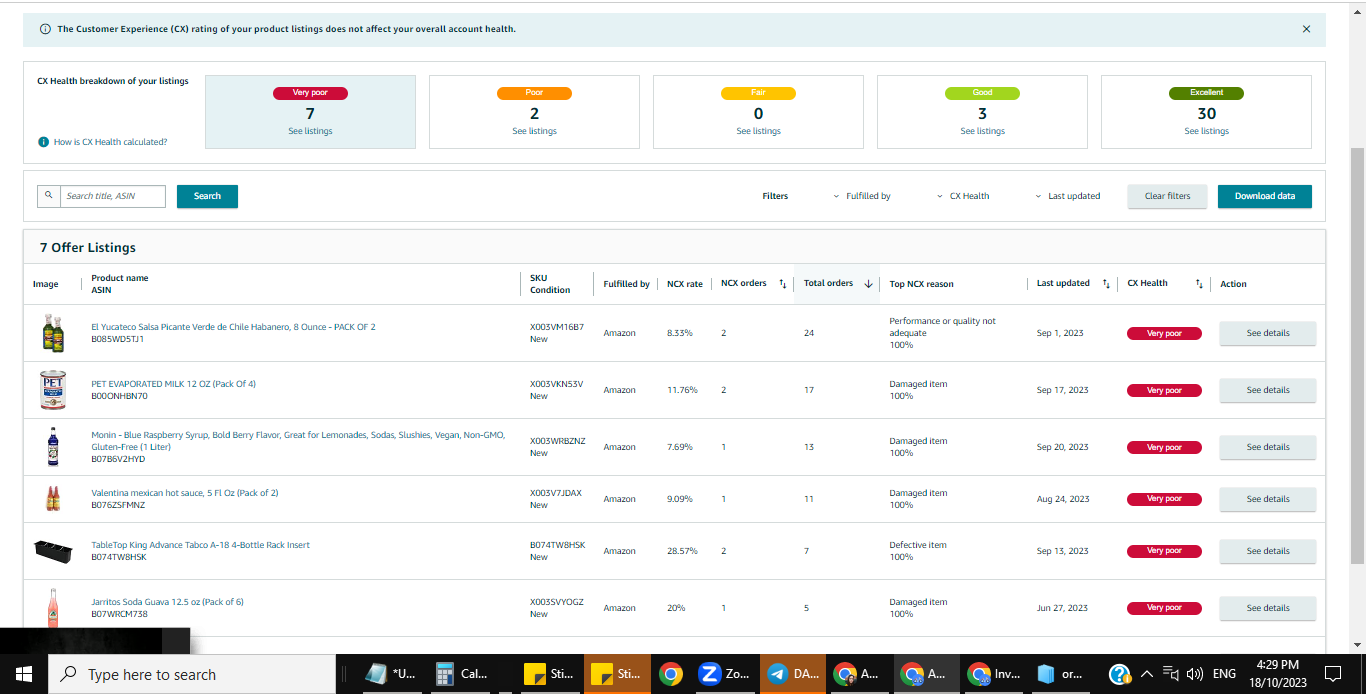
Task: Dismiss the CX rating info banner
Action: [1306, 29]
